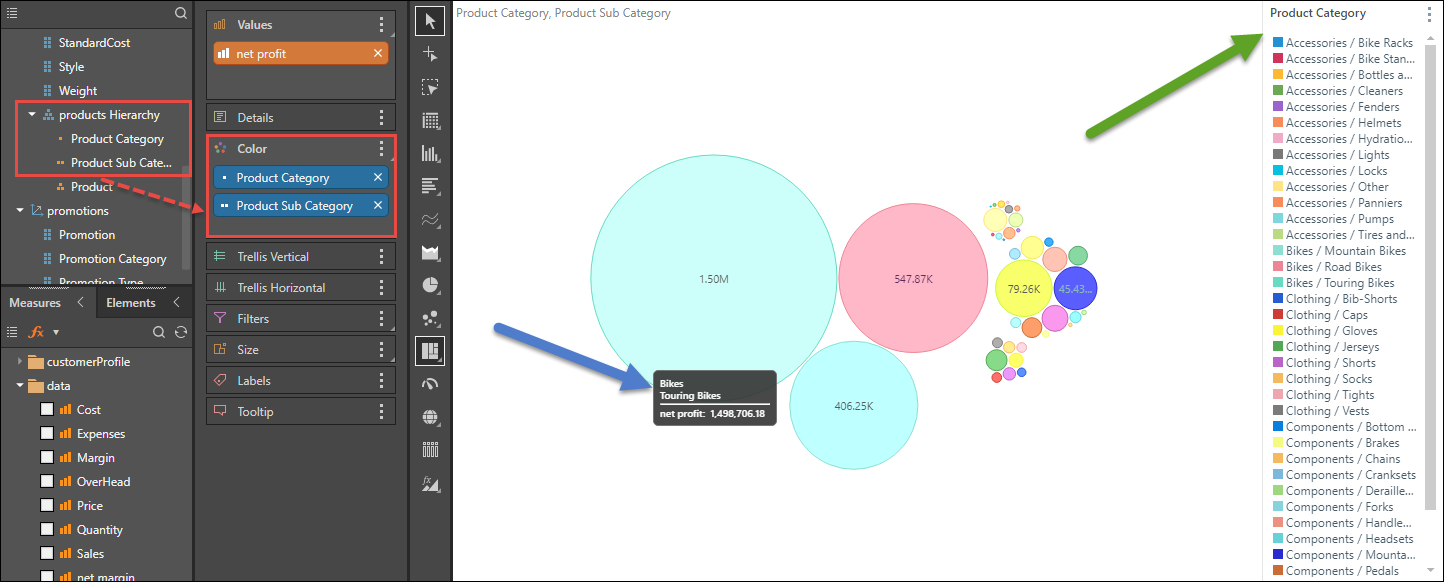The image size is (1444, 582).
Task: Pick the bar chart visualization icon
Action: coord(430,154)
